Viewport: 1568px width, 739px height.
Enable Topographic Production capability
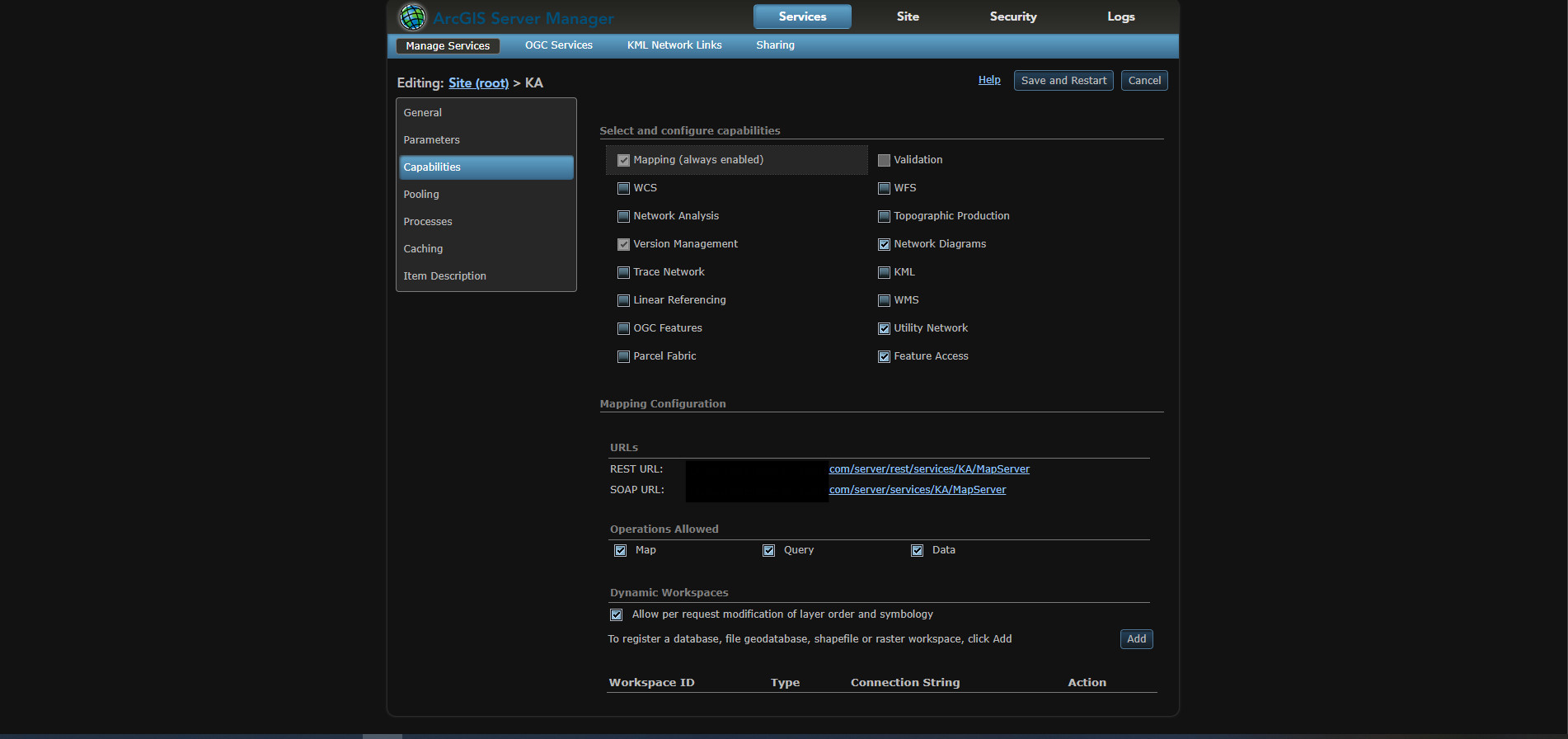(x=884, y=216)
